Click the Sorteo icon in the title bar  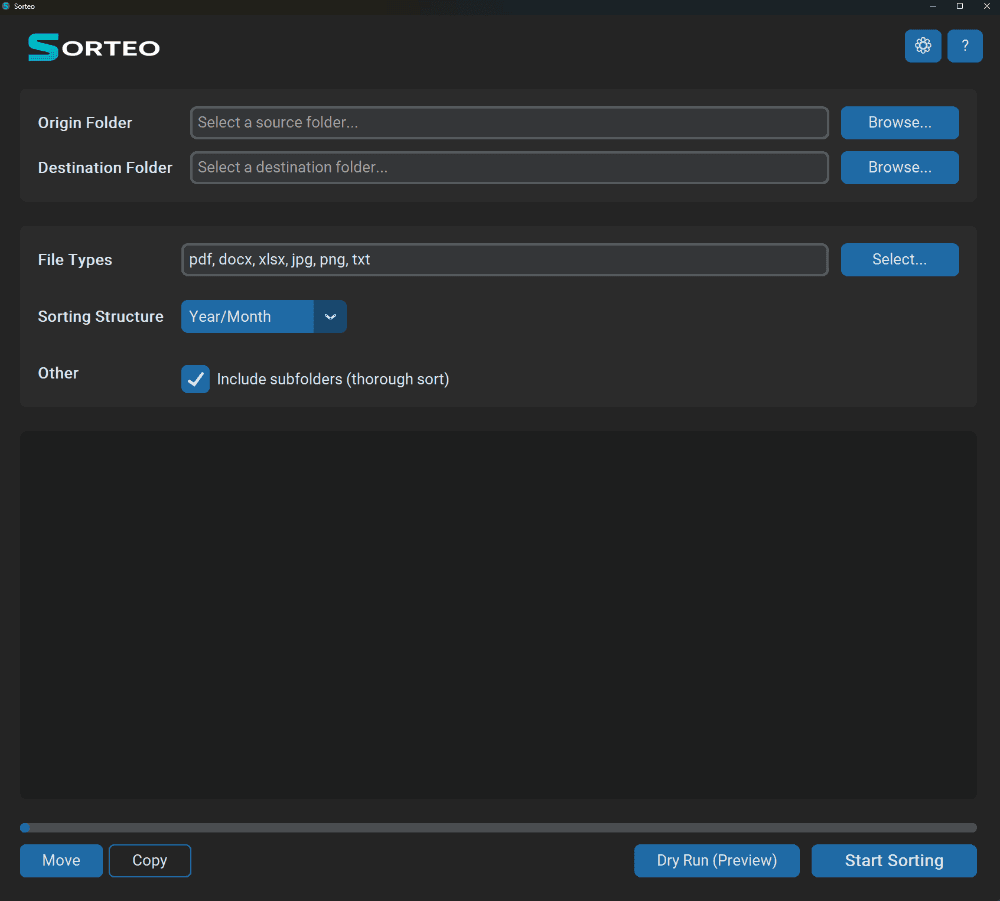9,6
